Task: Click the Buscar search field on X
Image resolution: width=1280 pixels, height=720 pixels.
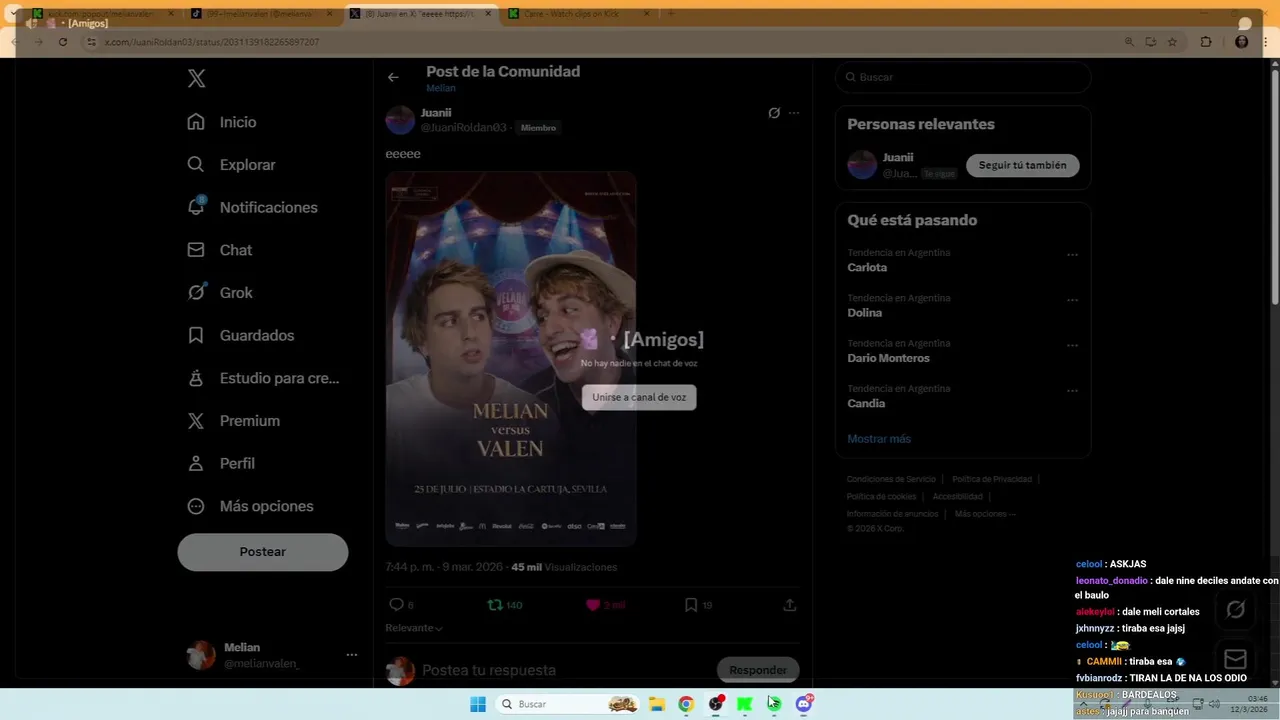Action: tap(963, 77)
